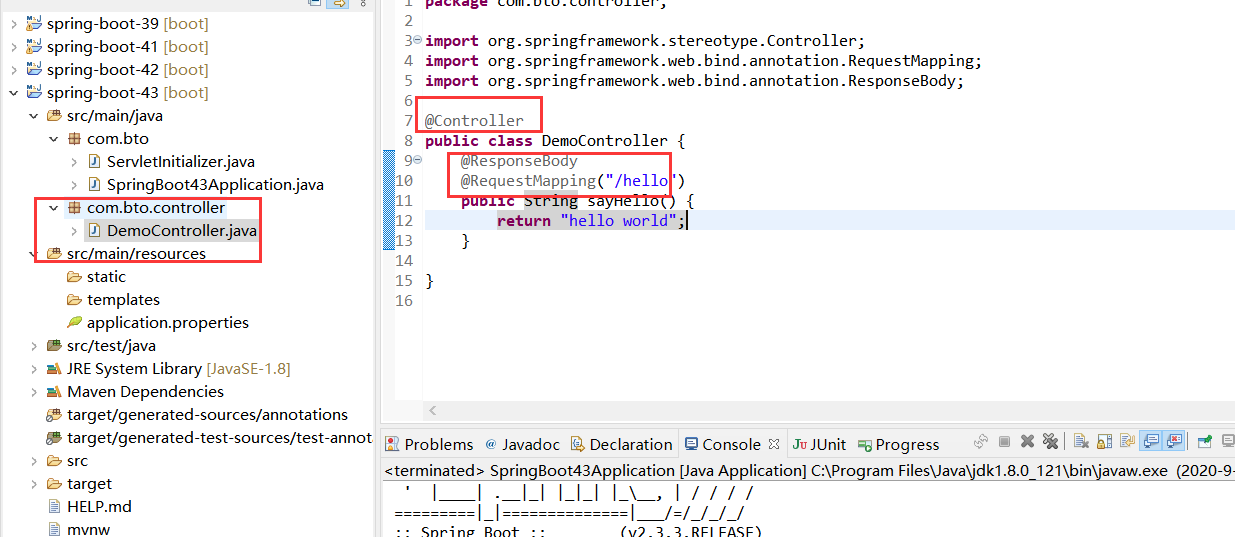Screen dimensions: 1235x537
Task: Click Terminate square icon in Console
Action: [x=1004, y=442]
